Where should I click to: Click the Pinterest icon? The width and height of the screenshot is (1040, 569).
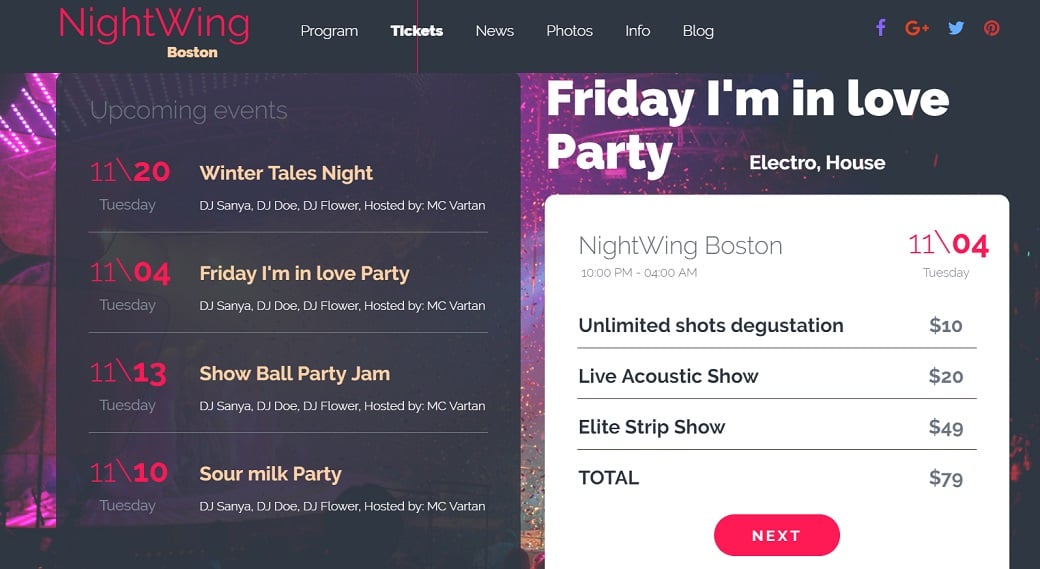[991, 28]
